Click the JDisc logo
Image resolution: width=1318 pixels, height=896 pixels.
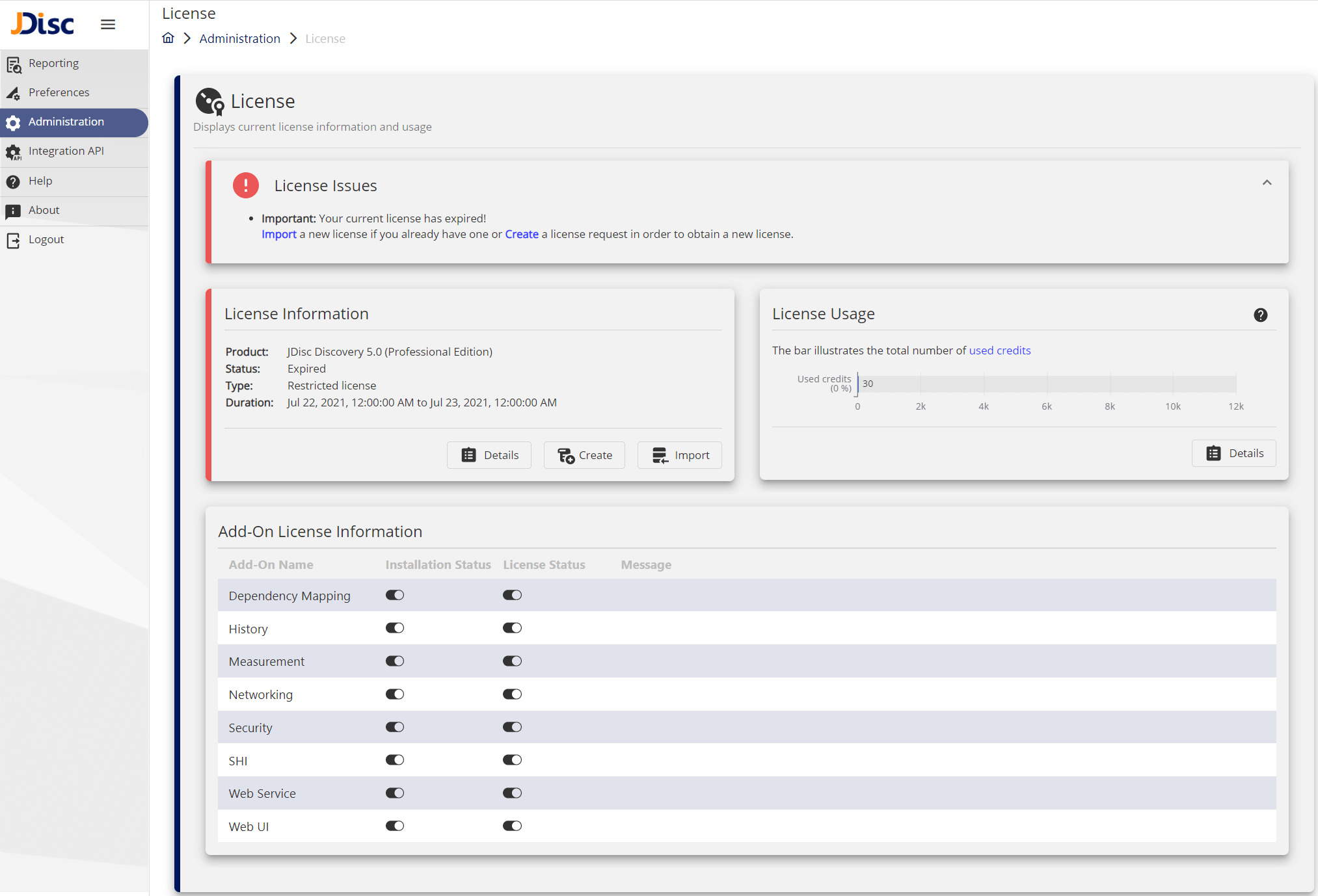click(x=43, y=24)
